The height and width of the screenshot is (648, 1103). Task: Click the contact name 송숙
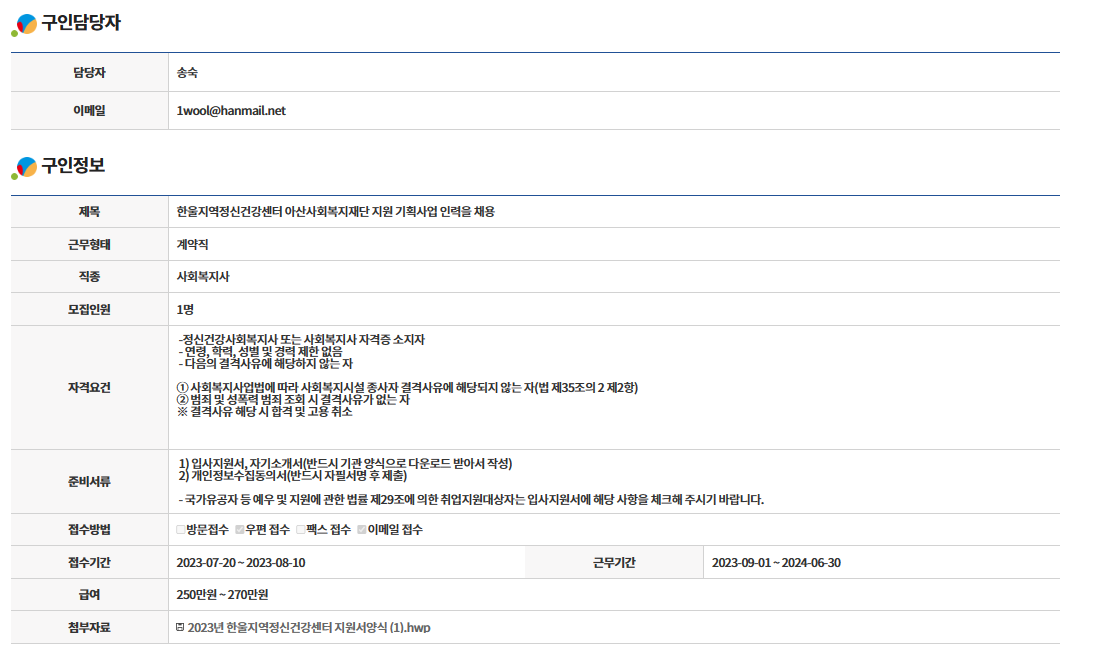click(x=188, y=72)
